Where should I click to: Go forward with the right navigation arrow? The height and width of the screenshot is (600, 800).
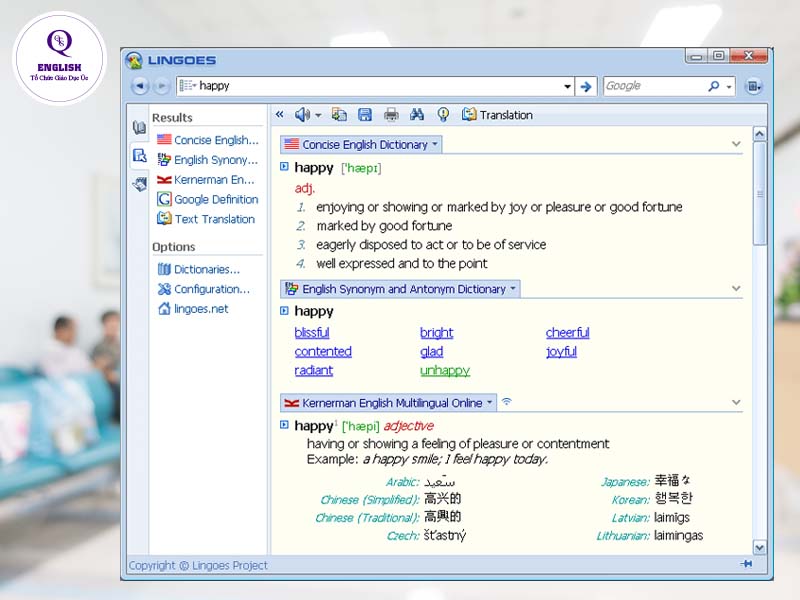(161, 86)
